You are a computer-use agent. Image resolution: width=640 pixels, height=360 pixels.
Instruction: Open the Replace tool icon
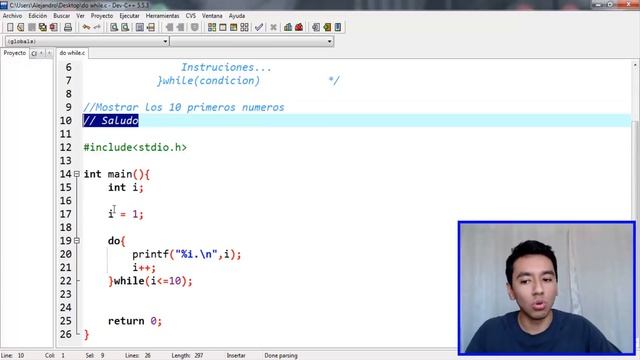click(125, 27)
